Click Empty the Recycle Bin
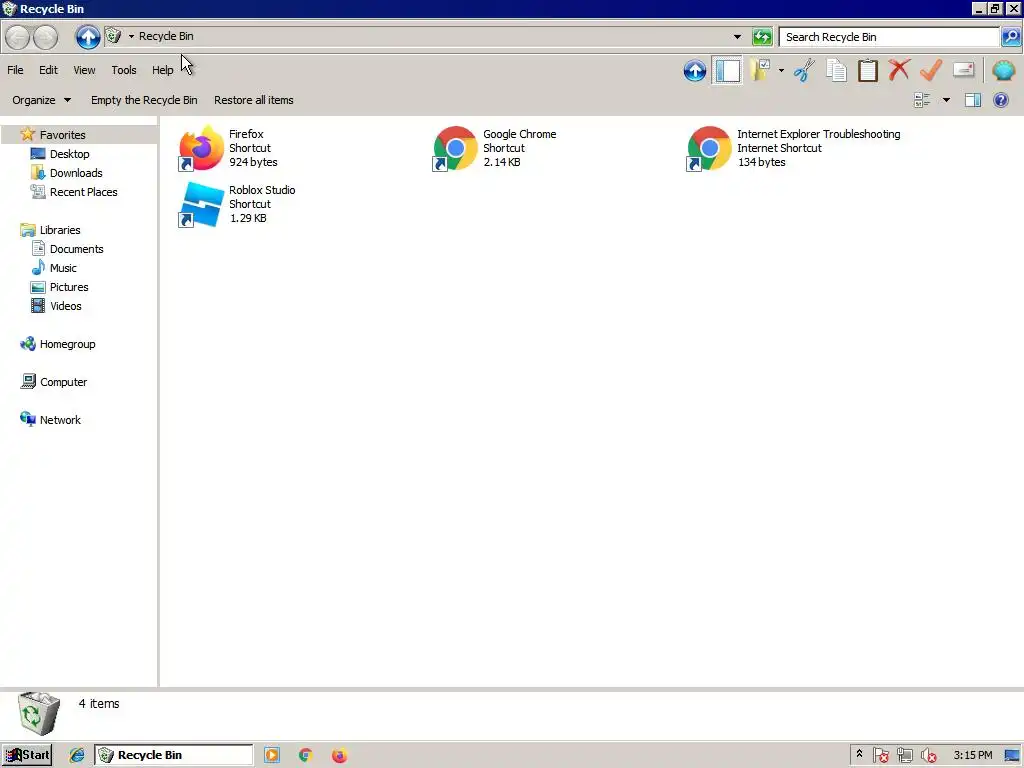This screenshot has height=768, width=1024. [x=144, y=100]
